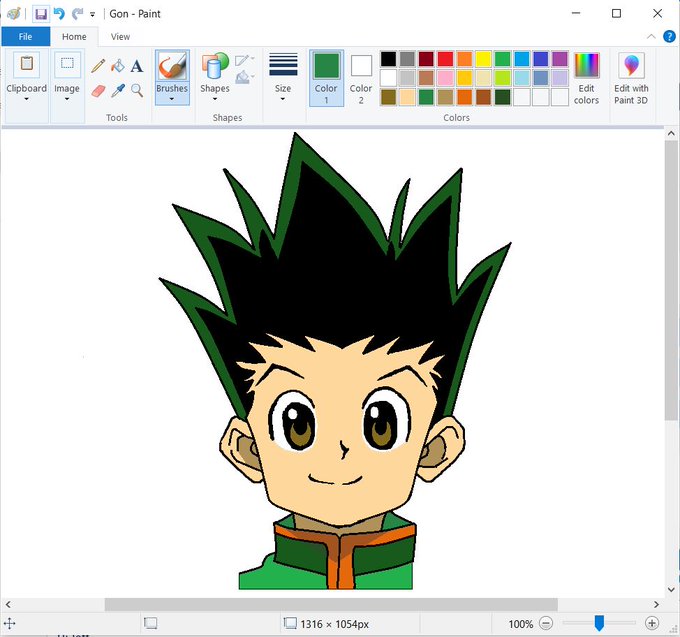
Task: Open Paint Help question mark icon
Action: 669,37
